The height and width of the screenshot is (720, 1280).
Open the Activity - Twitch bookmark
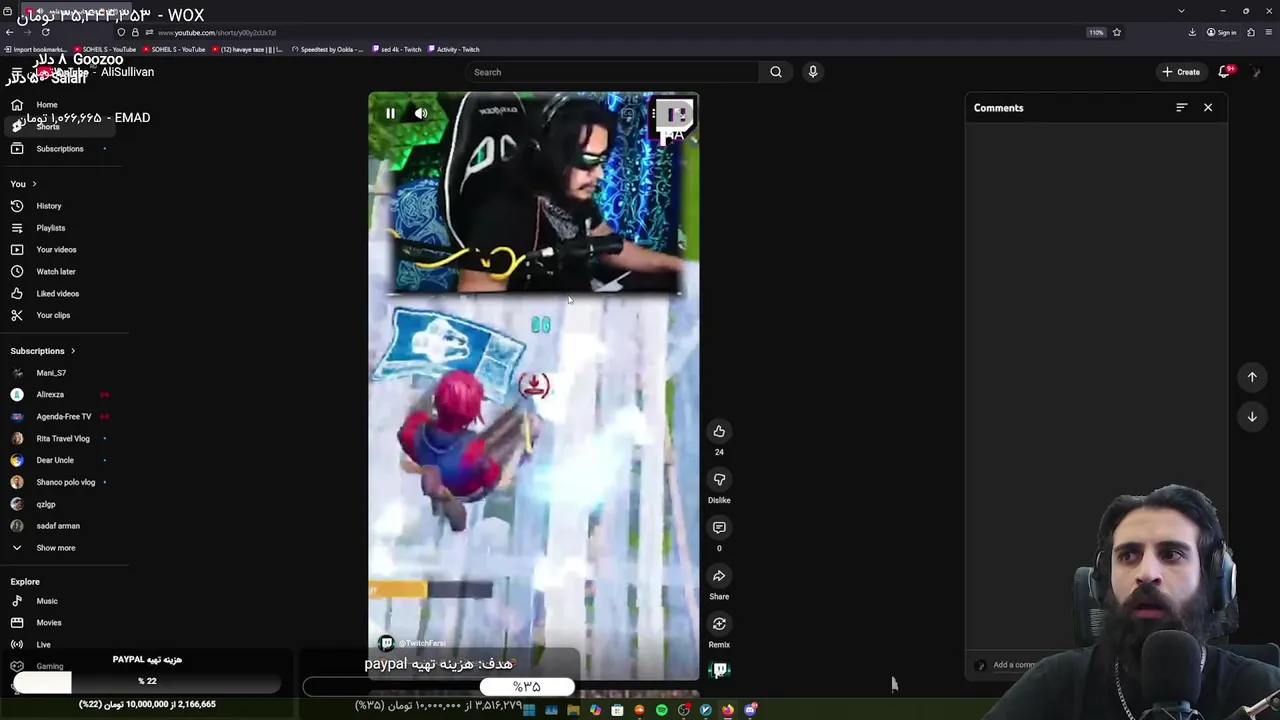point(454,49)
